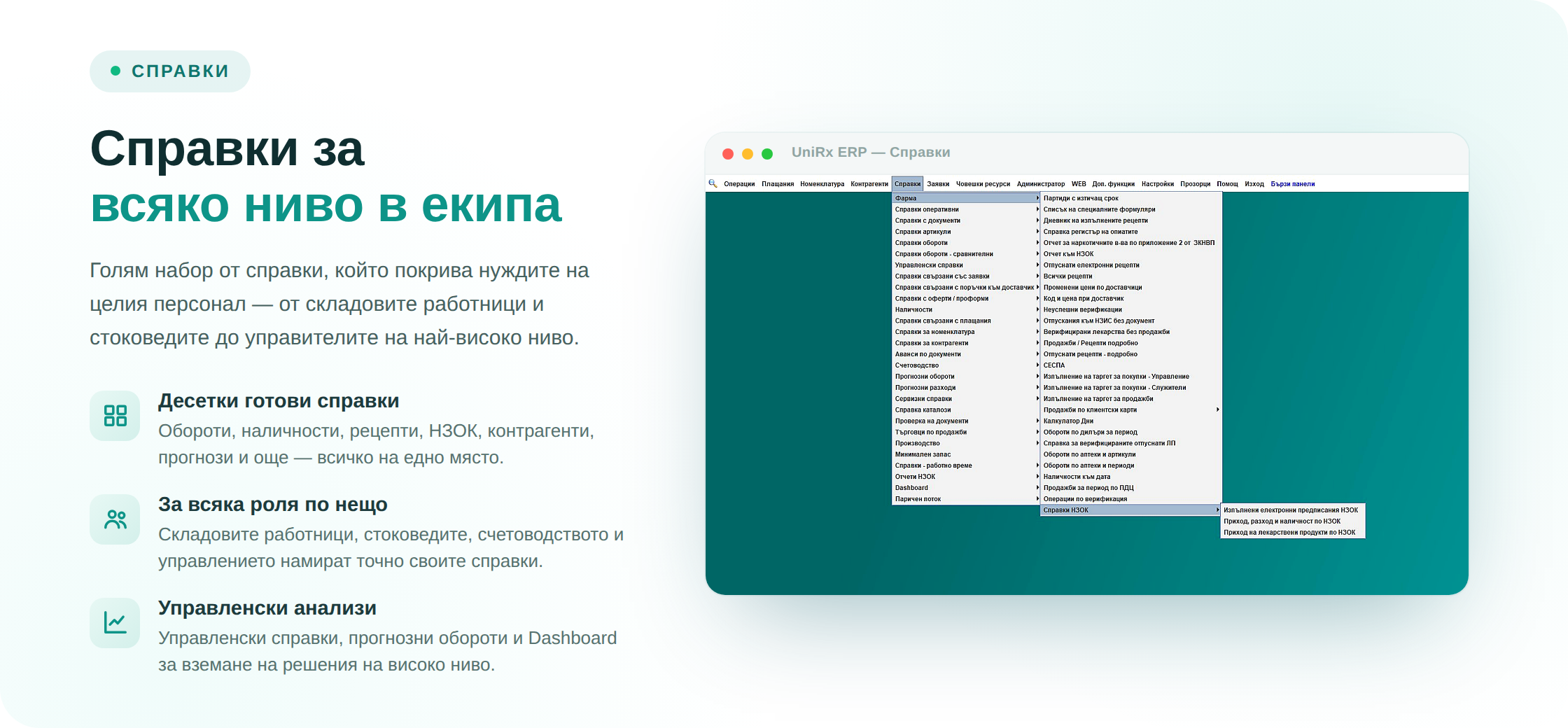Select Проверка на документи entry
This screenshot has height=728, width=1568.
[x=966, y=421]
